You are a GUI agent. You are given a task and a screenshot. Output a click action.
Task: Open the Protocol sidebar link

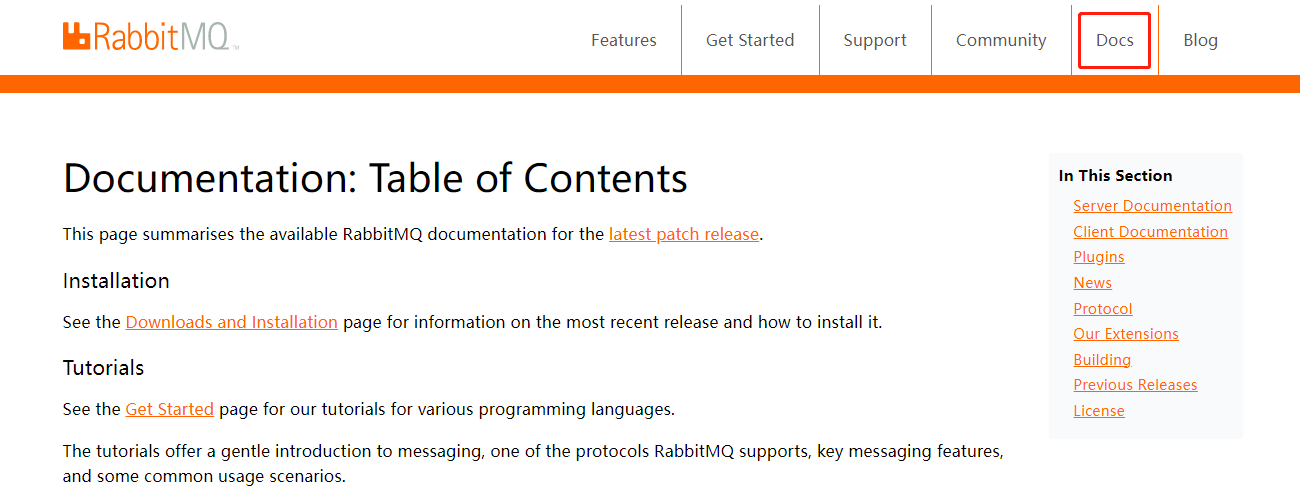pyautogui.click(x=1103, y=309)
